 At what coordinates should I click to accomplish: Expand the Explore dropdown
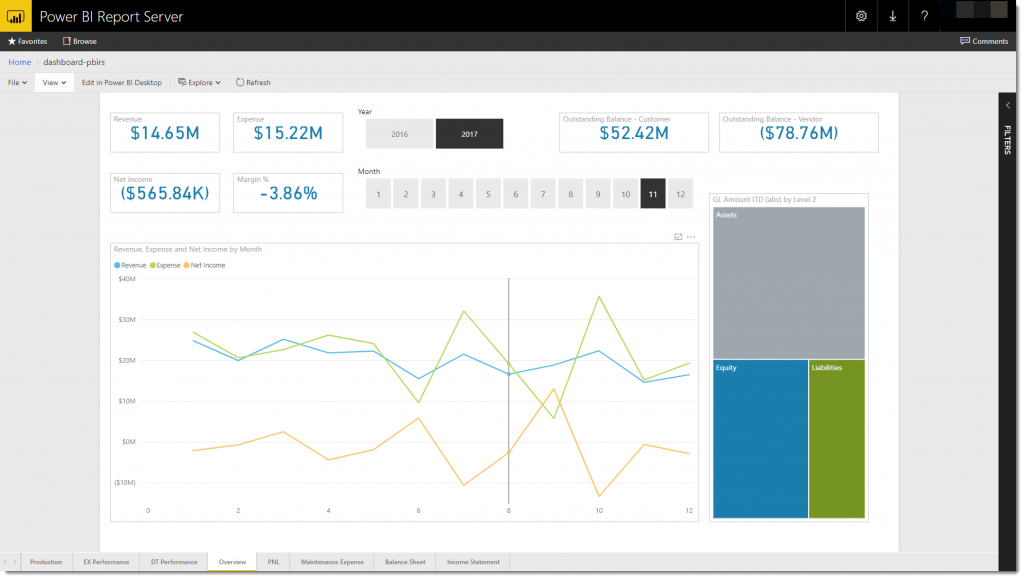[199, 82]
